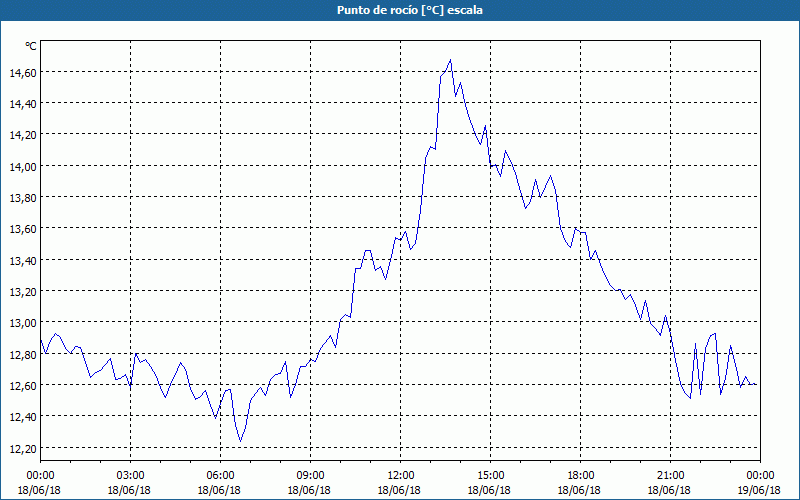Click the °C unit label on the axis

[31, 46]
